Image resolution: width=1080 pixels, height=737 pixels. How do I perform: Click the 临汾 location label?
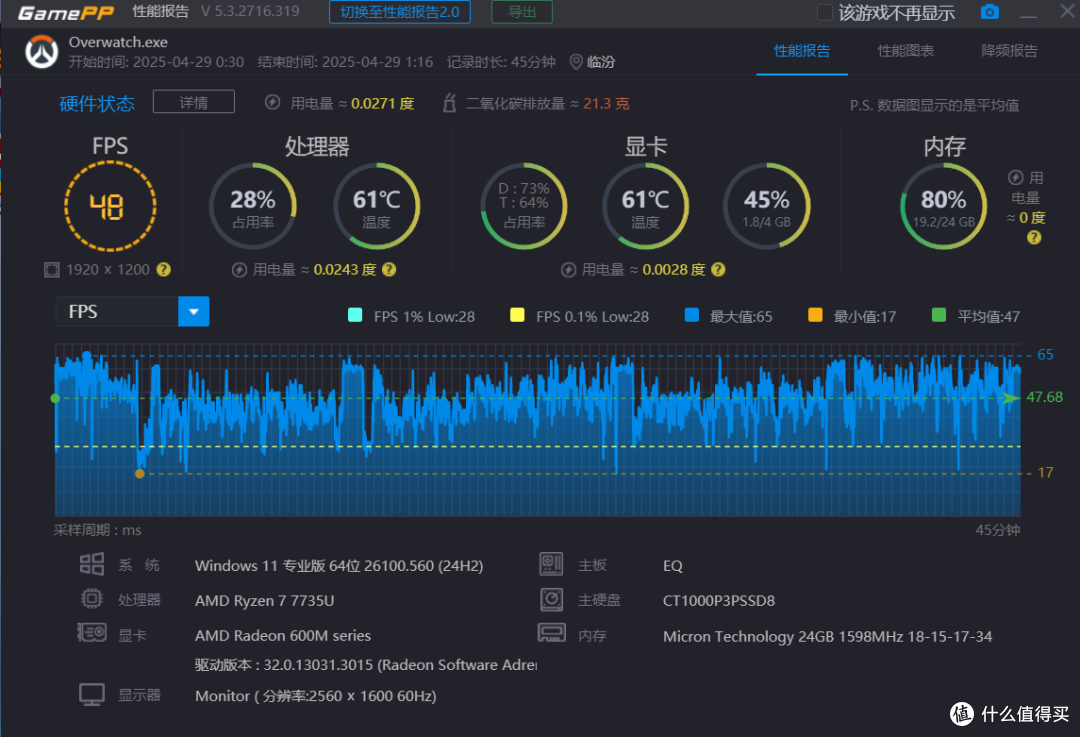[601, 62]
